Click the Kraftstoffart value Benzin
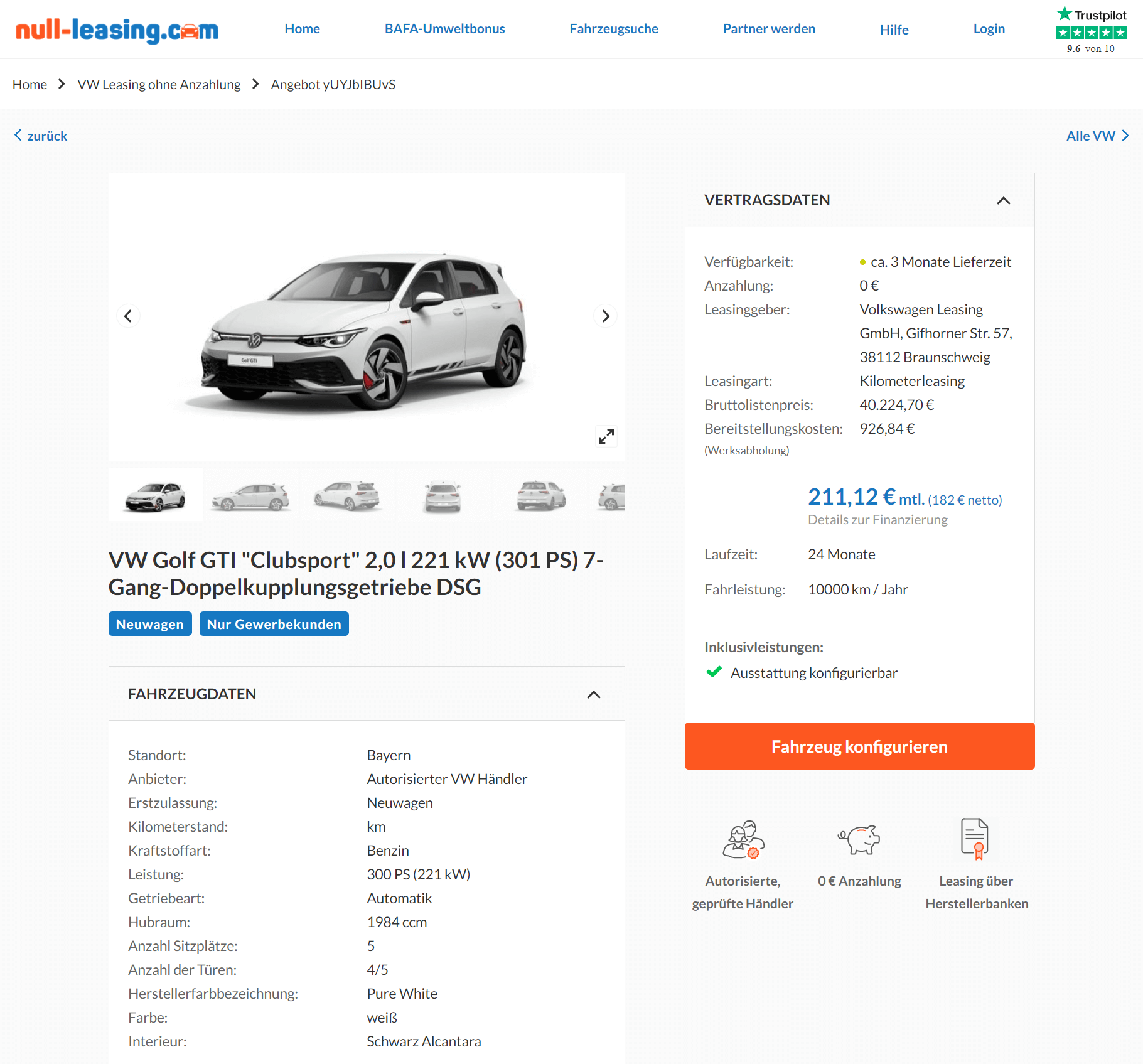Viewport: 1143px width, 1064px height. [x=388, y=851]
